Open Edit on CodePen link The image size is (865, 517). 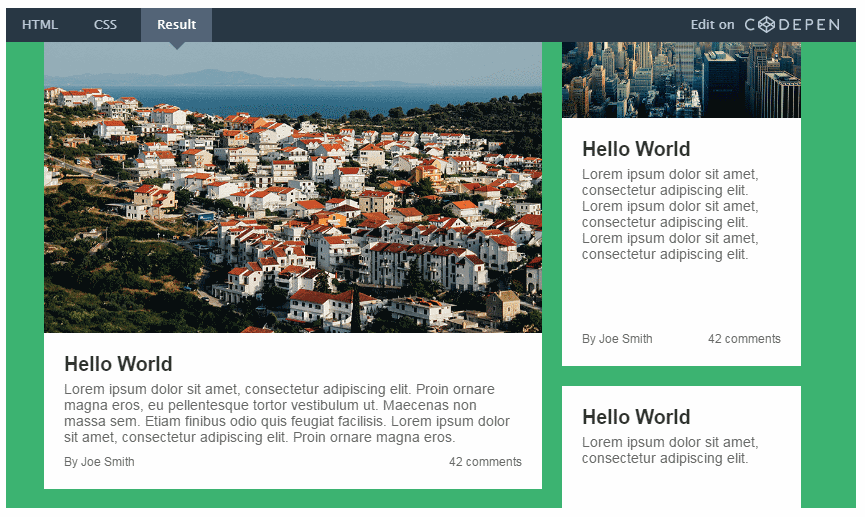click(765, 25)
